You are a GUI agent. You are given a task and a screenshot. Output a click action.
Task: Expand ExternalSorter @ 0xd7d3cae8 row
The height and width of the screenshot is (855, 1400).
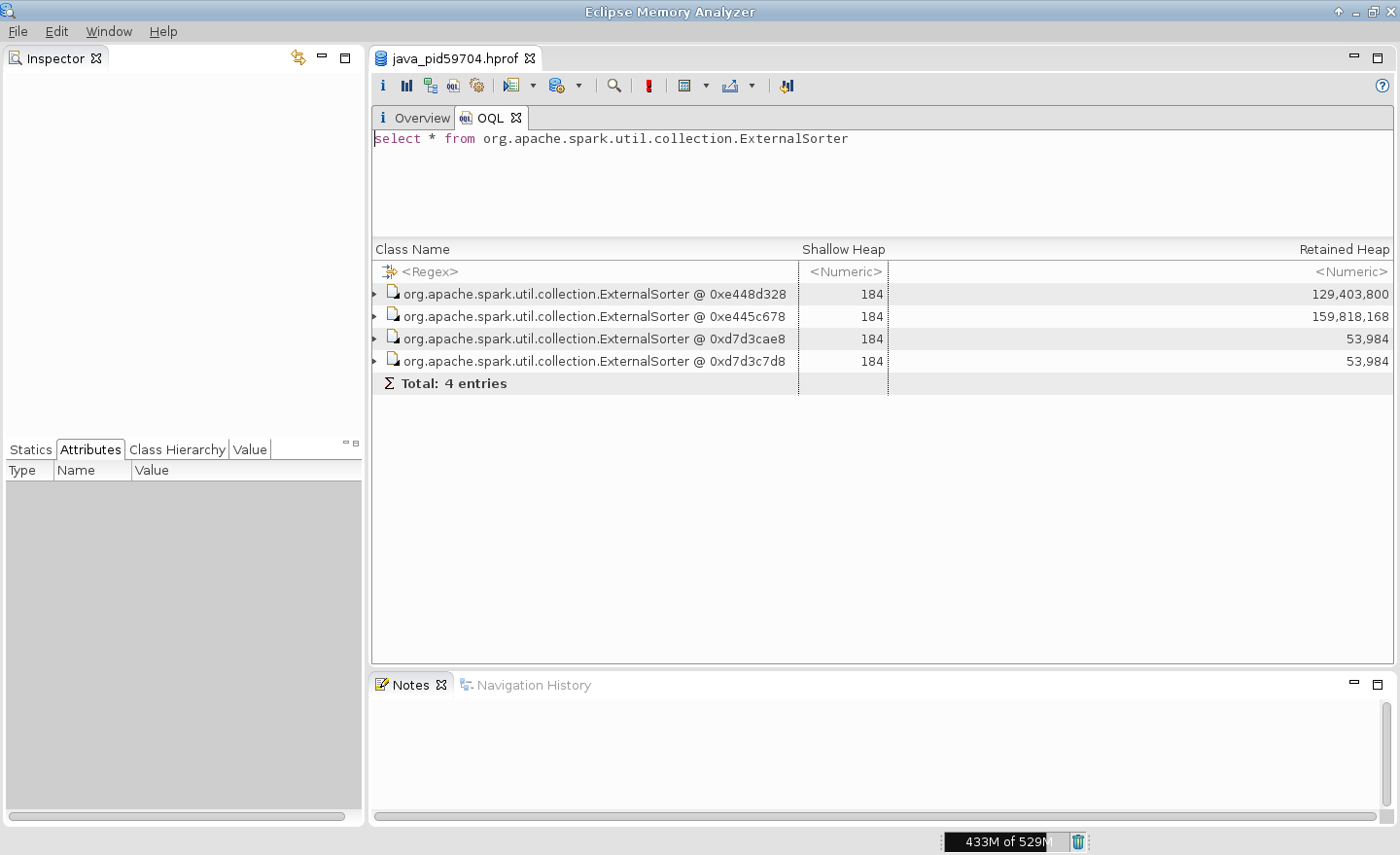[x=375, y=338]
